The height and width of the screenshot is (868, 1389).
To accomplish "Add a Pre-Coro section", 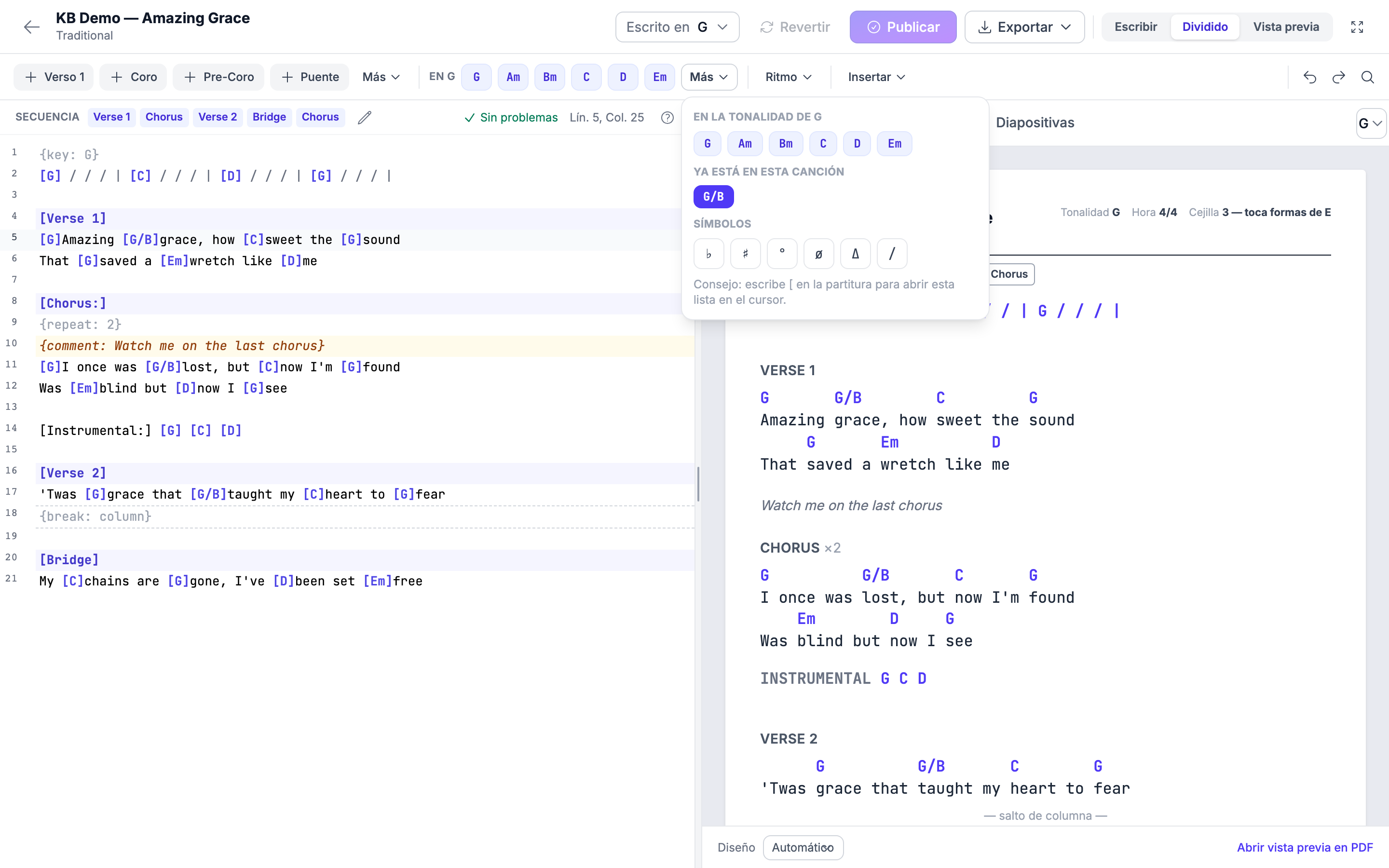I will coord(218,77).
